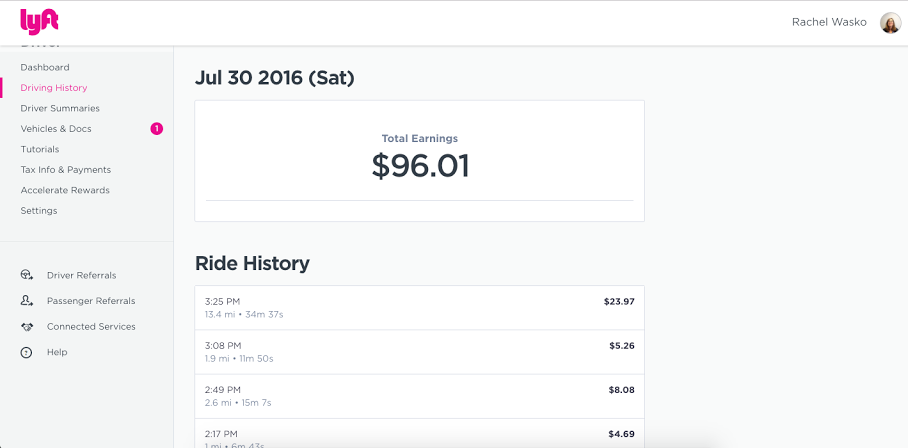
Task: Click the Rachel Wasko account name
Action: click(829, 22)
